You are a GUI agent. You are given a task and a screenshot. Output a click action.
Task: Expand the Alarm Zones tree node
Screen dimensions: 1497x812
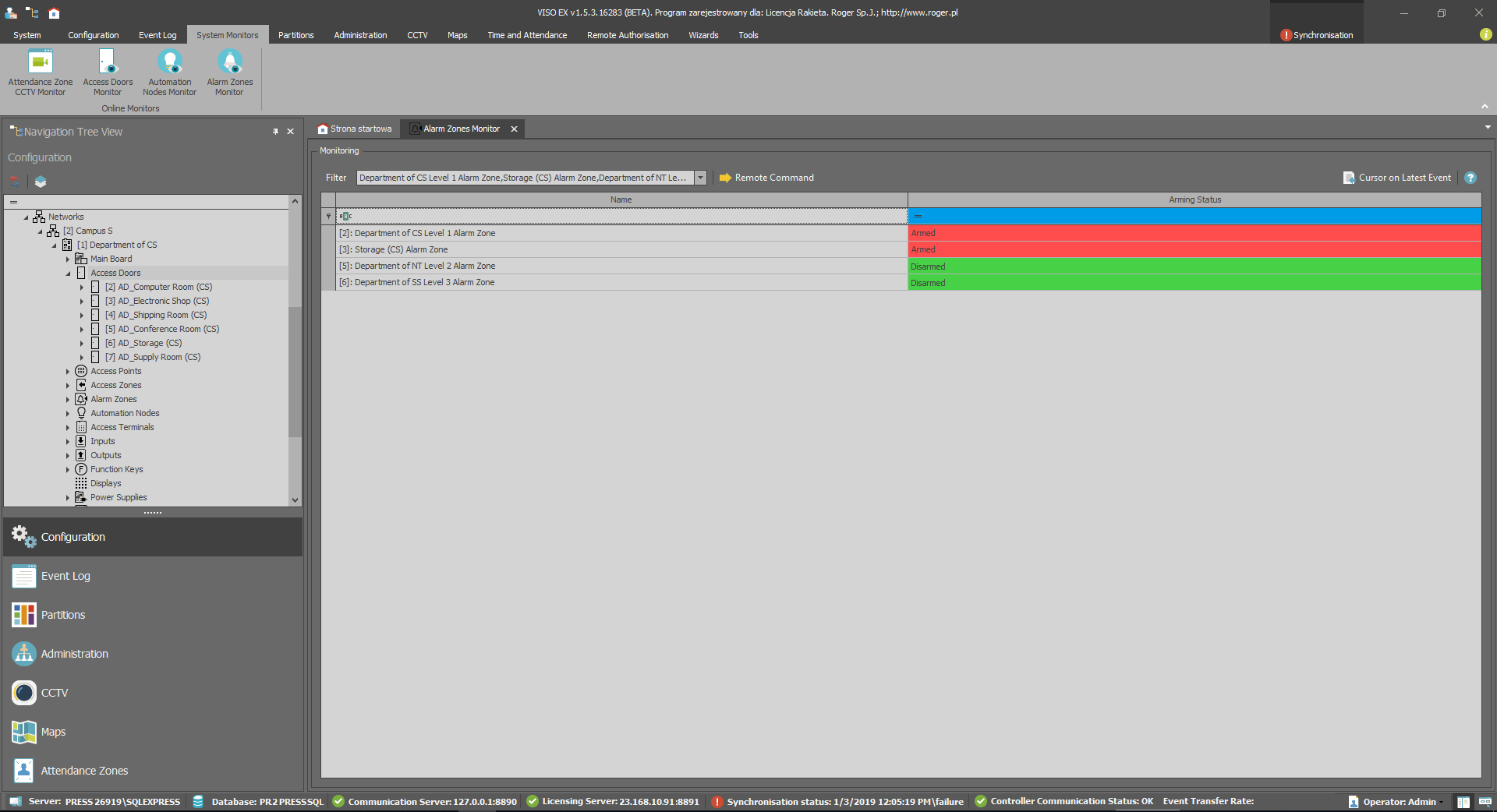pos(68,400)
